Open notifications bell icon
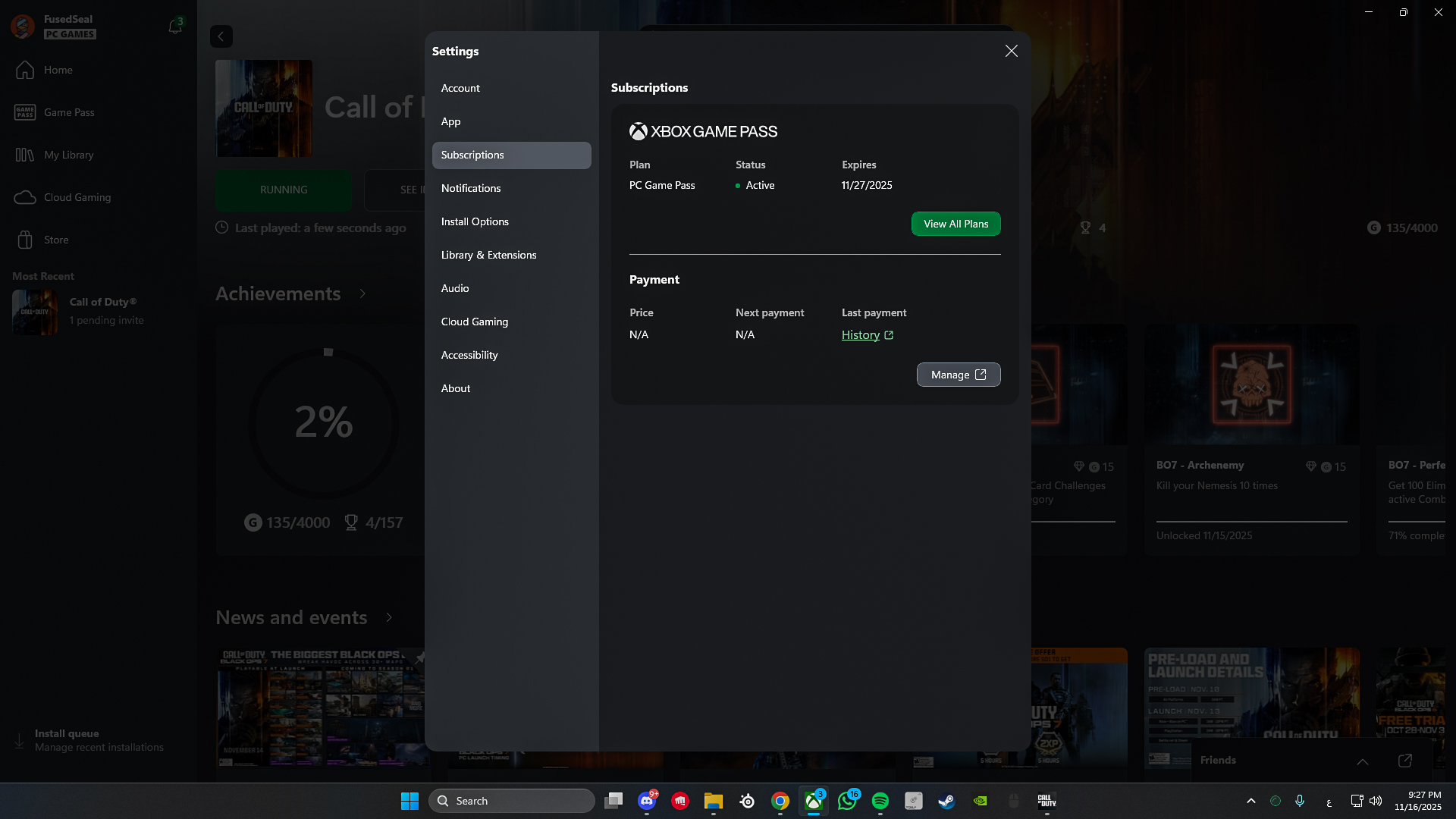Image resolution: width=1456 pixels, height=819 pixels. 174,27
